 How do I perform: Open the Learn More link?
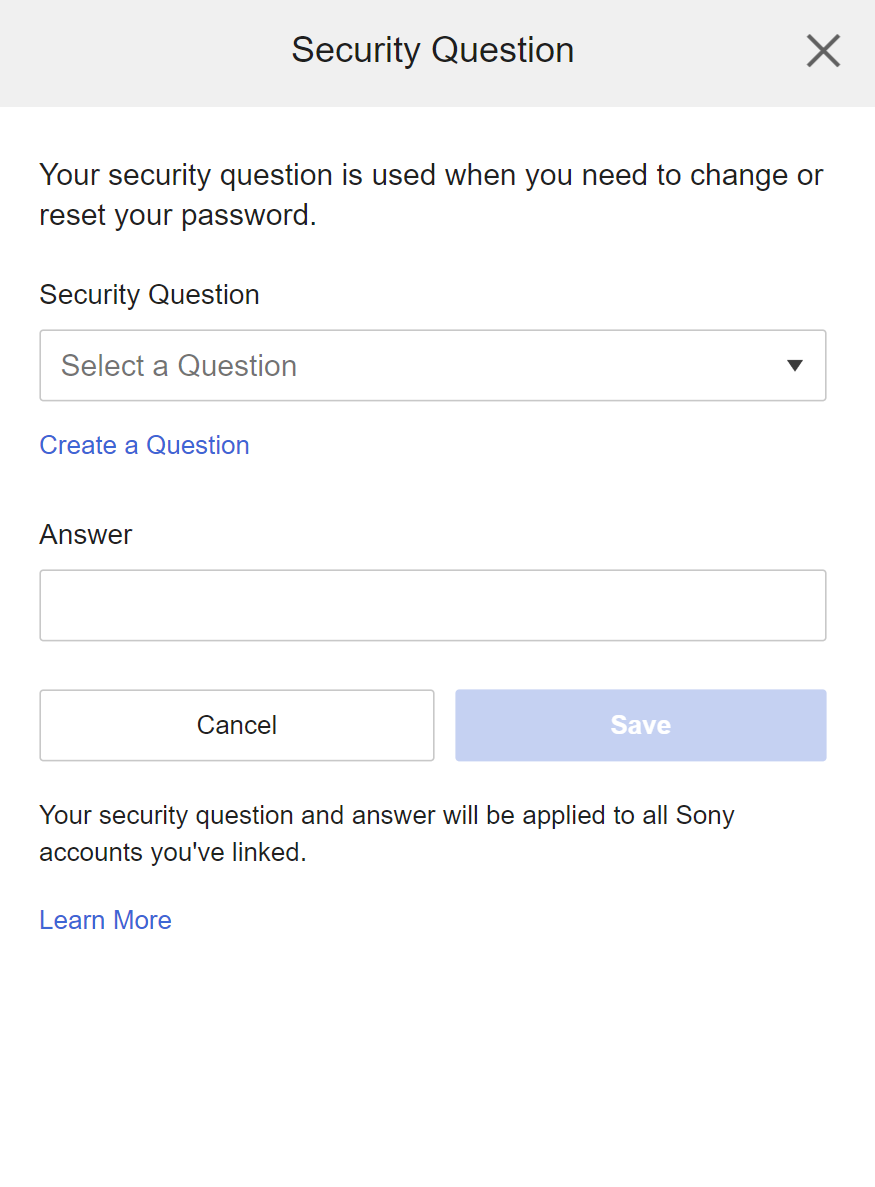pyautogui.click(x=105, y=920)
